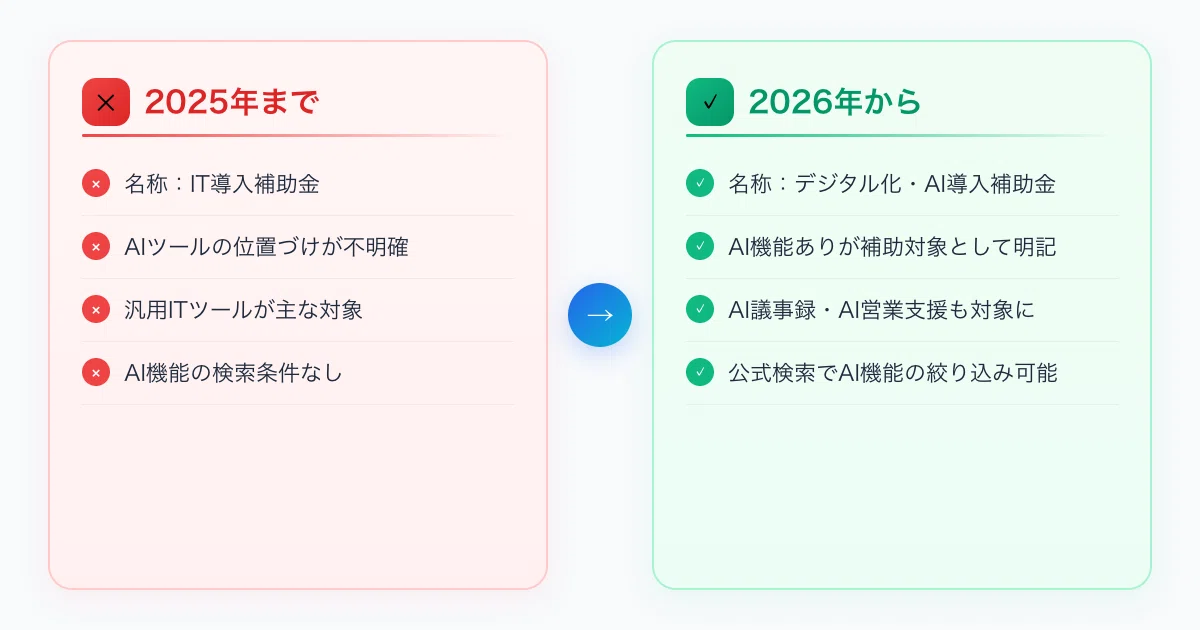Click the text 名称：IT導入補助金

click(x=222, y=184)
